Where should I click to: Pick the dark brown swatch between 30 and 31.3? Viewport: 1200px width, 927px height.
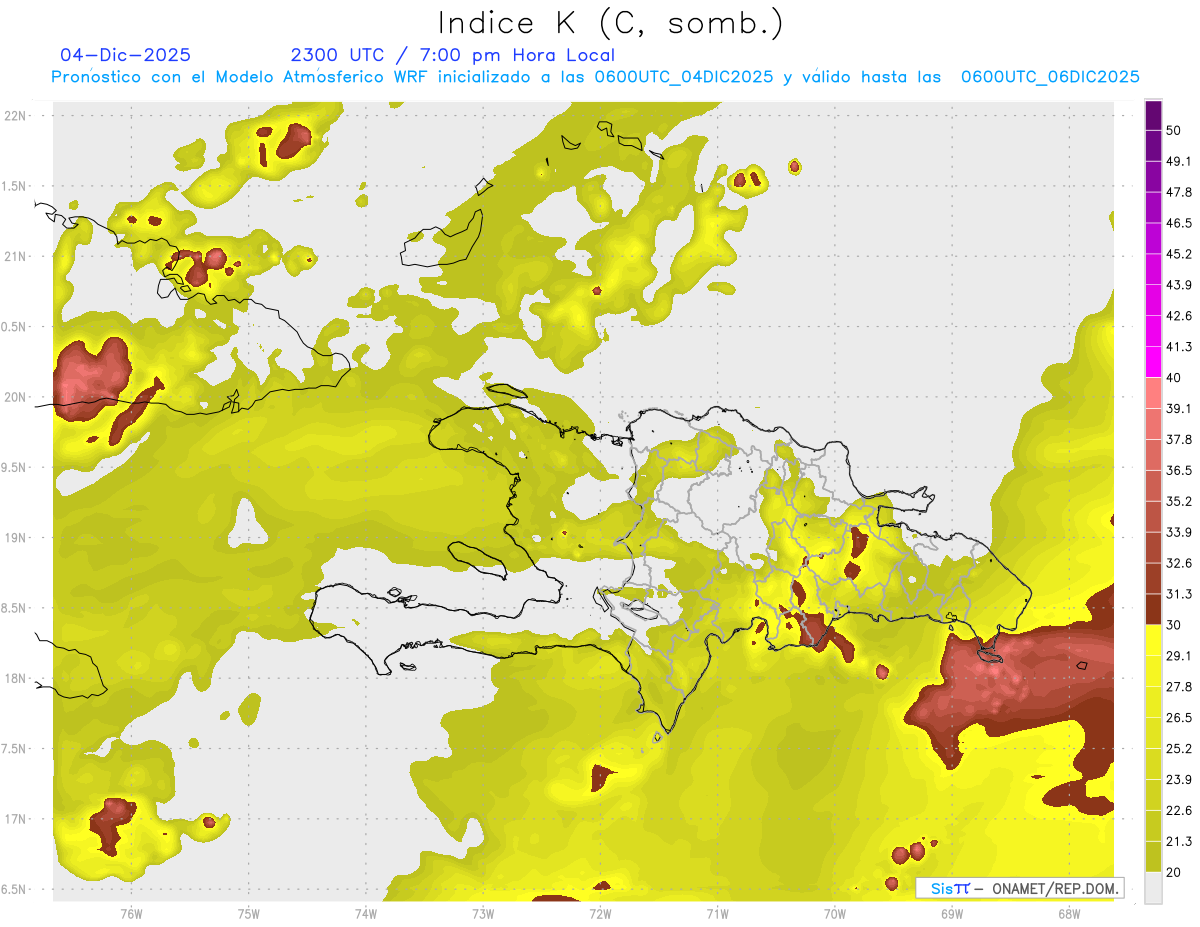(x=1154, y=610)
